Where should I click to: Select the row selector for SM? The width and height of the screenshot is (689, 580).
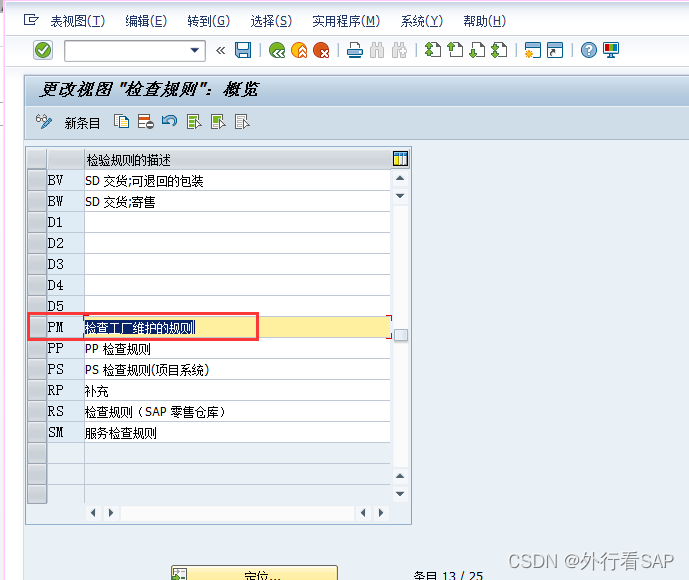37,433
